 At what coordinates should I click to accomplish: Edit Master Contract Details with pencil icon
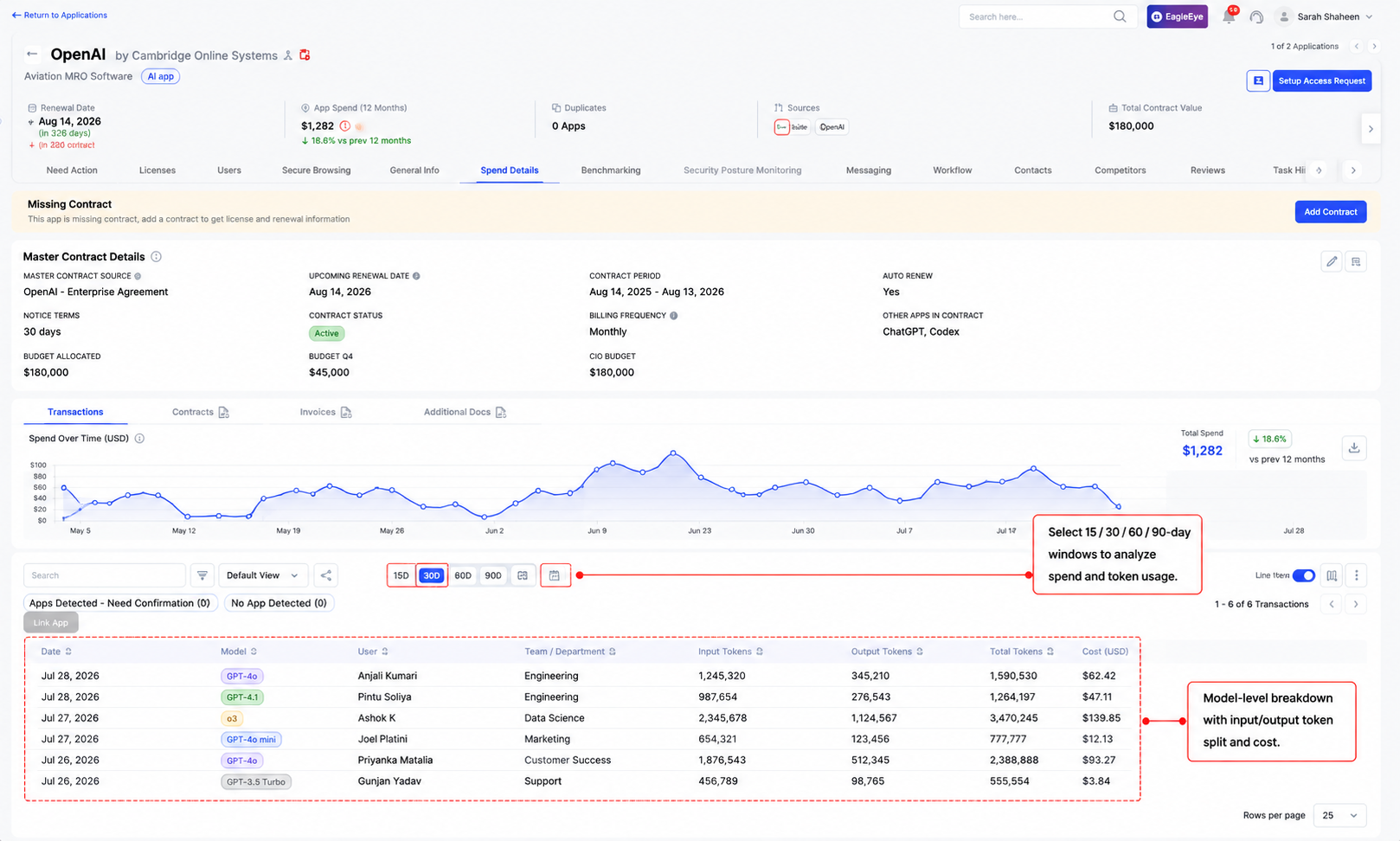[1332, 261]
